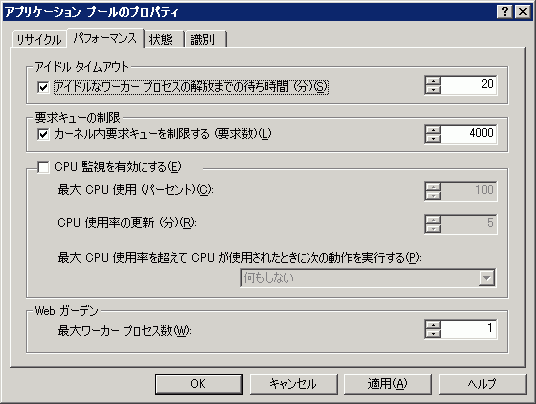The height and width of the screenshot is (404, 536).
Task: Click the キャンセル button
Action: [x=293, y=384]
